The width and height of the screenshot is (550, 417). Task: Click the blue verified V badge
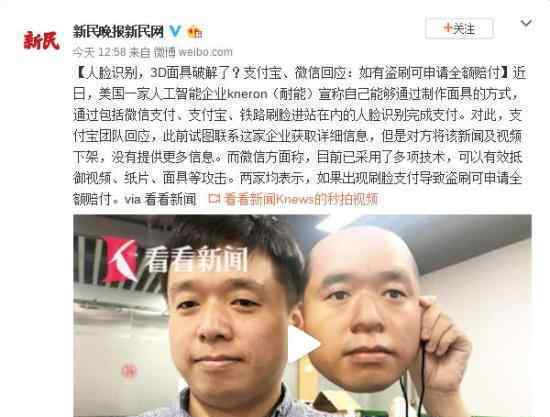(x=175, y=32)
